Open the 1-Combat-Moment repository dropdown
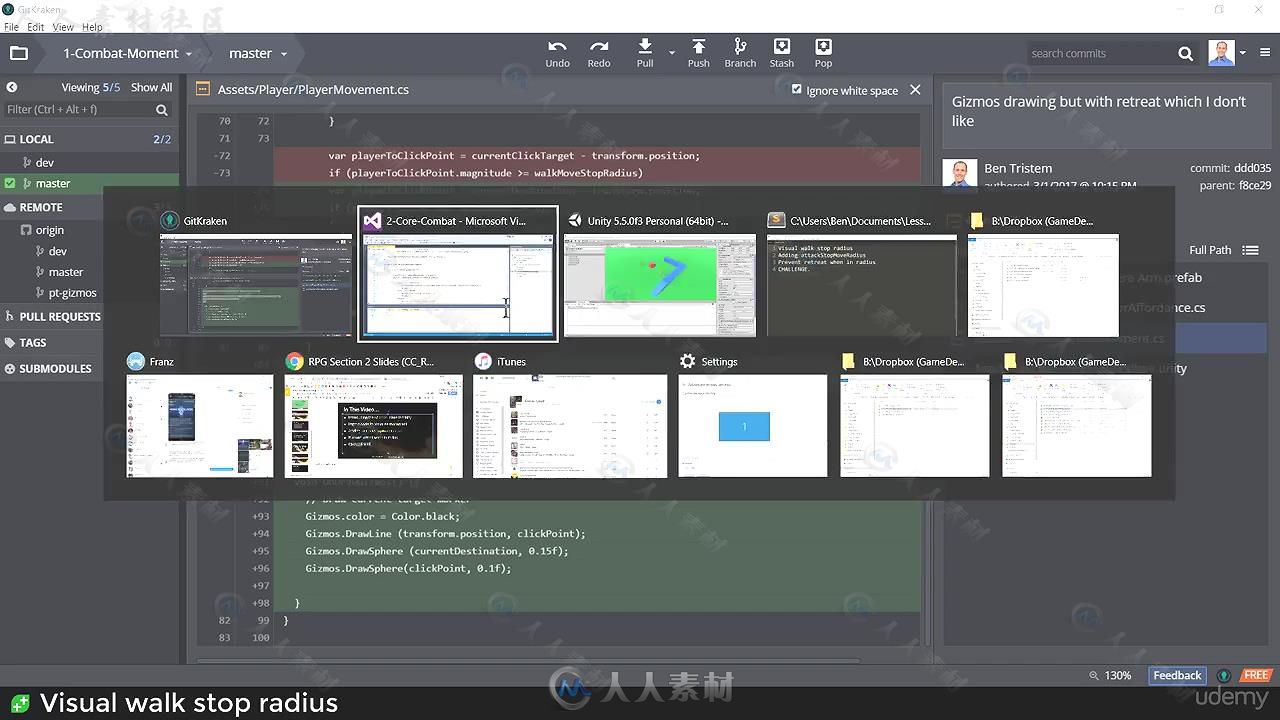This screenshot has width=1280, height=720. (x=126, y=53)
